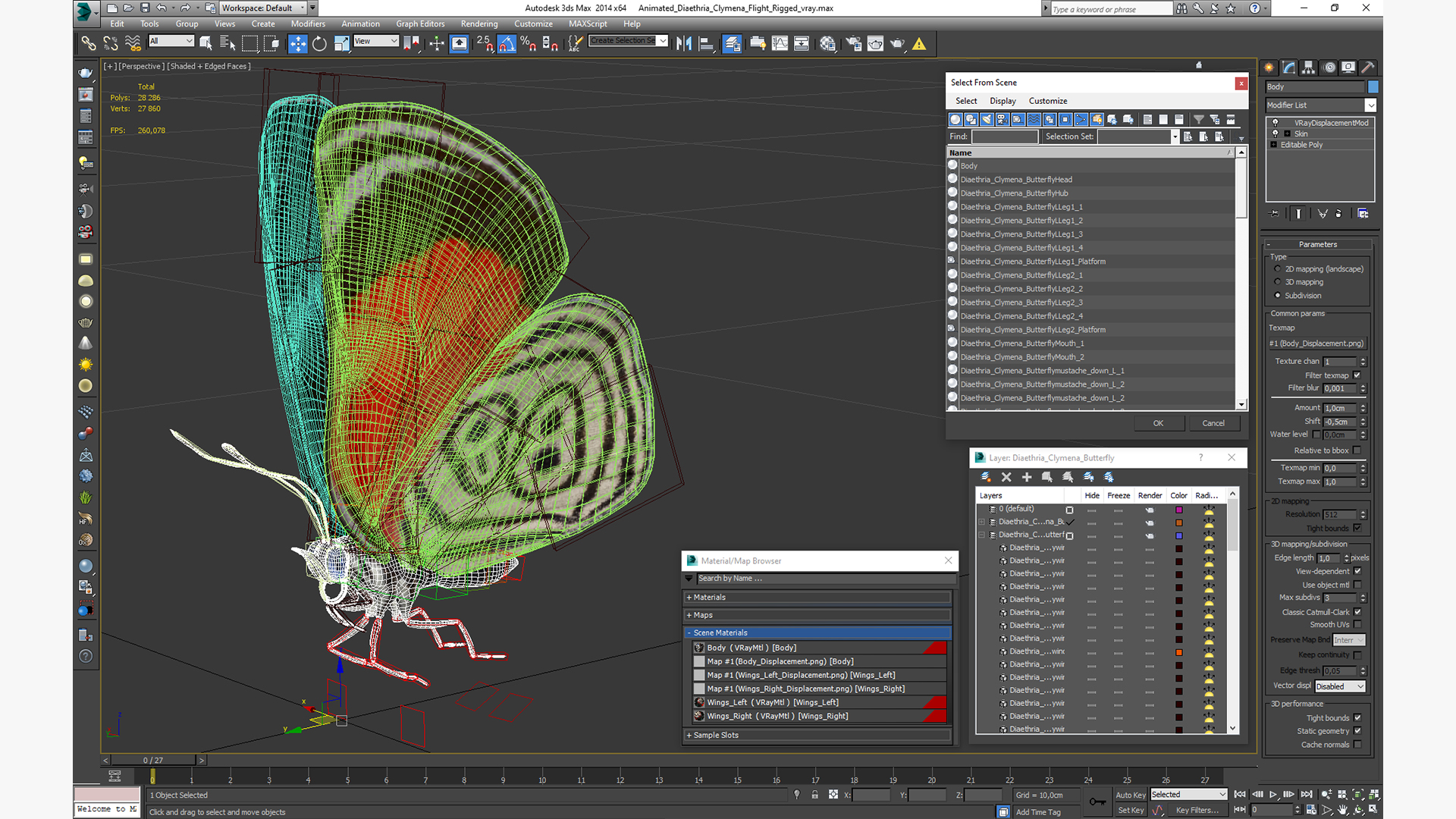Click Add Selected Objects plus icon in Layer dialog
The width and height of the screenshot is (1456, 819).
click(1027, 477)
